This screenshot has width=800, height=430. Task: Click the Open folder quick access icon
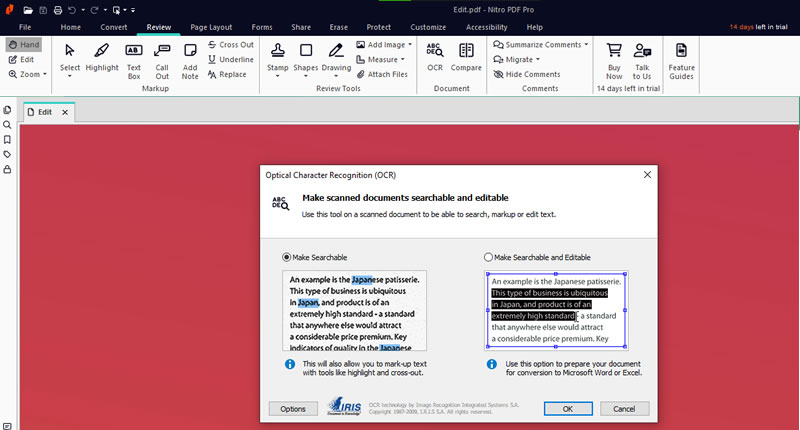coord(28,10)
